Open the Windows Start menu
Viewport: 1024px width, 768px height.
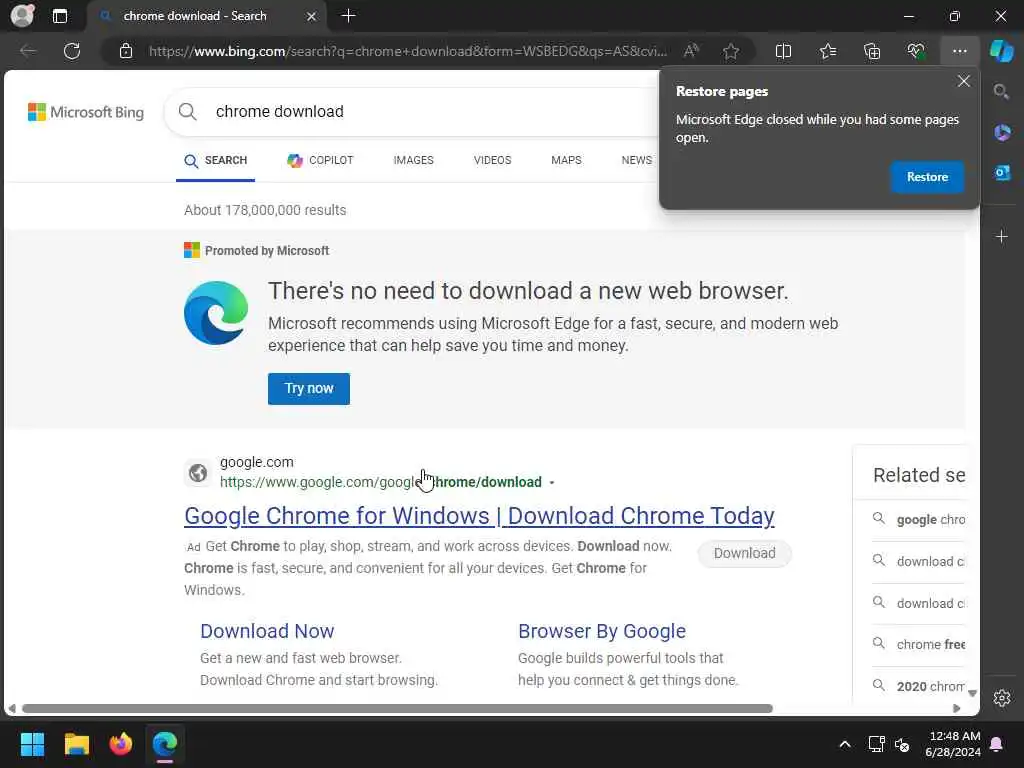[32, 744]
